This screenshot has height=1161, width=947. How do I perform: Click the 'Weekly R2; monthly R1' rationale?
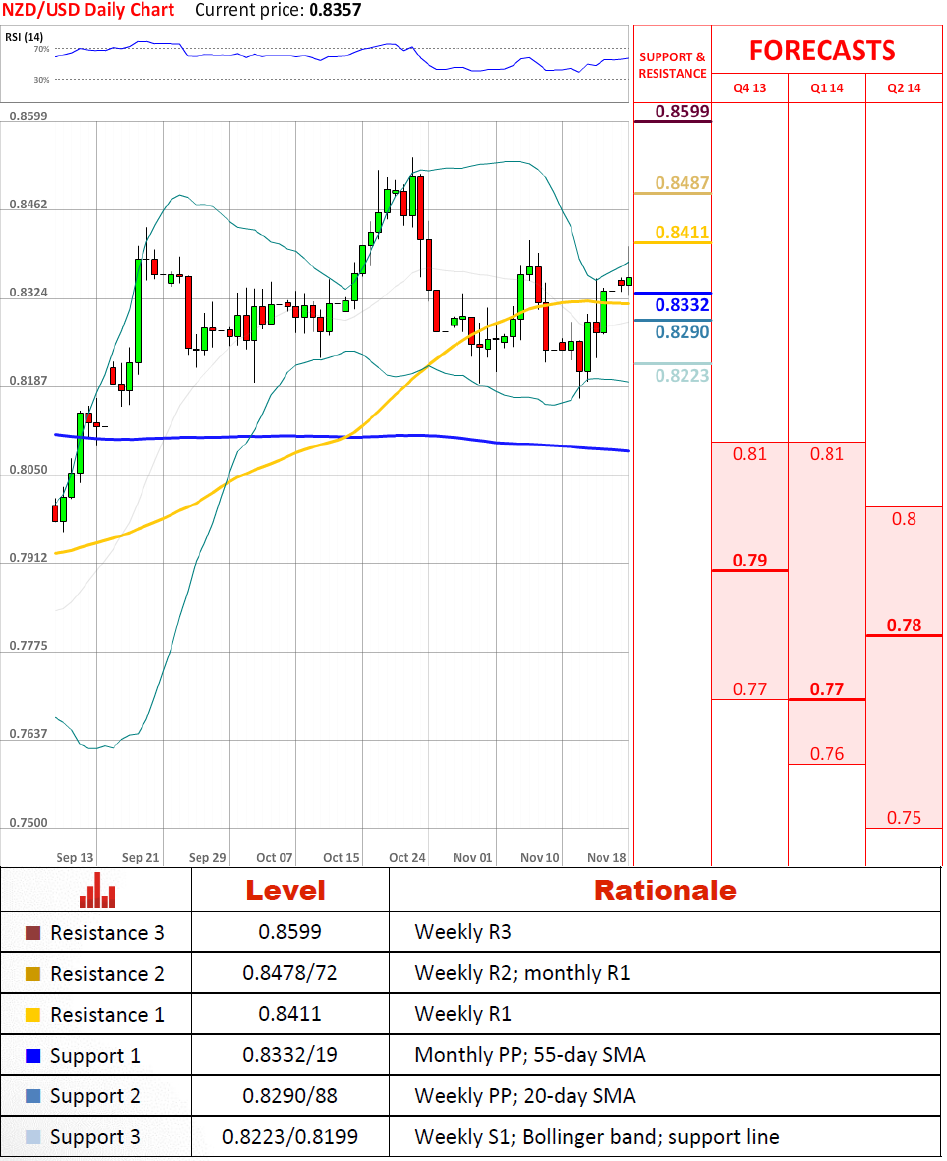[x=522, y=973]
